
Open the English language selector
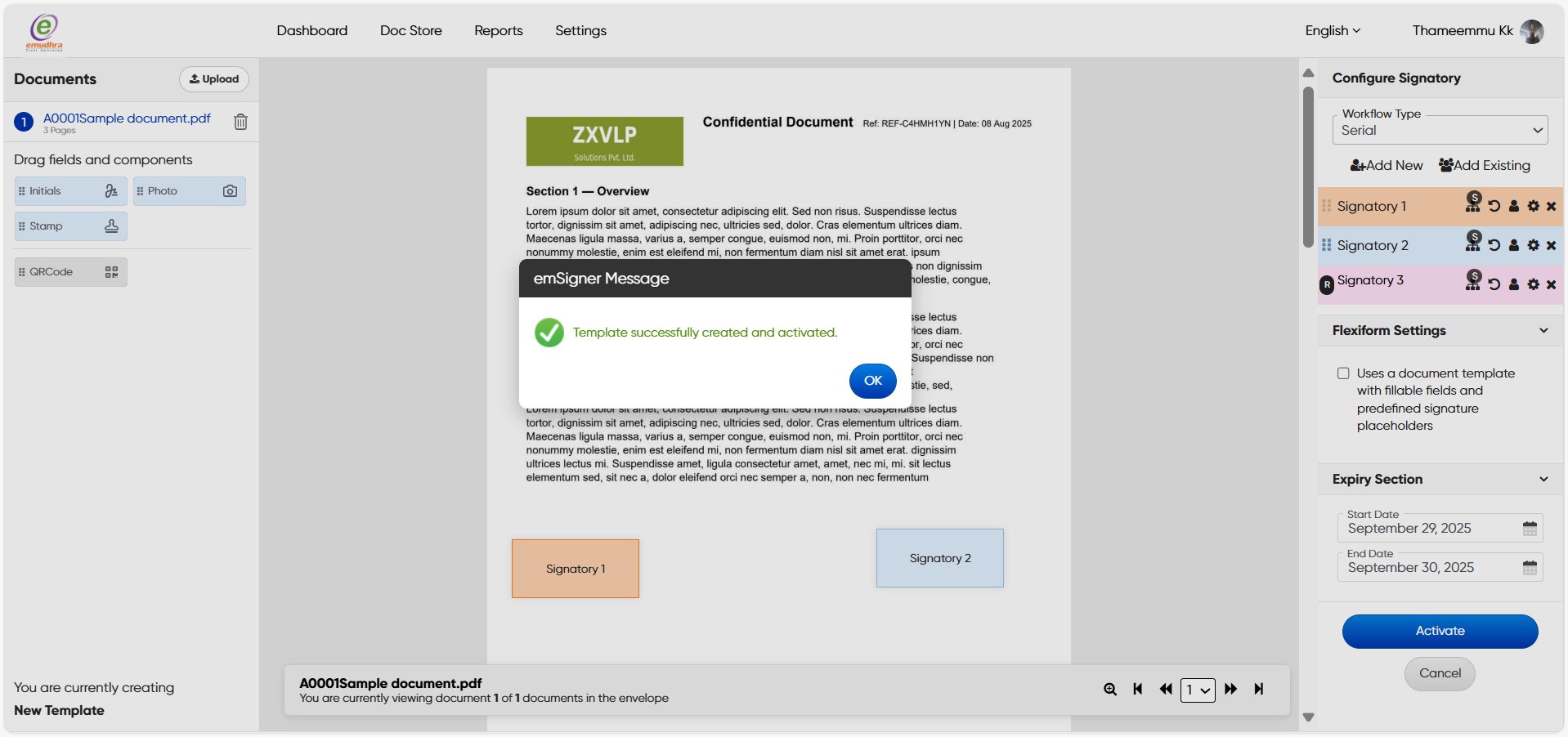1333,30
